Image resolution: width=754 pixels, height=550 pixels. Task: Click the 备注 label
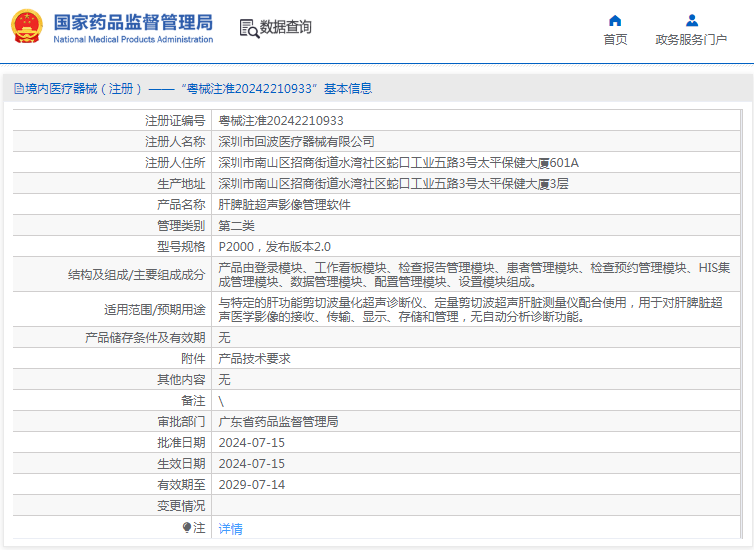[x=193, y=400]
